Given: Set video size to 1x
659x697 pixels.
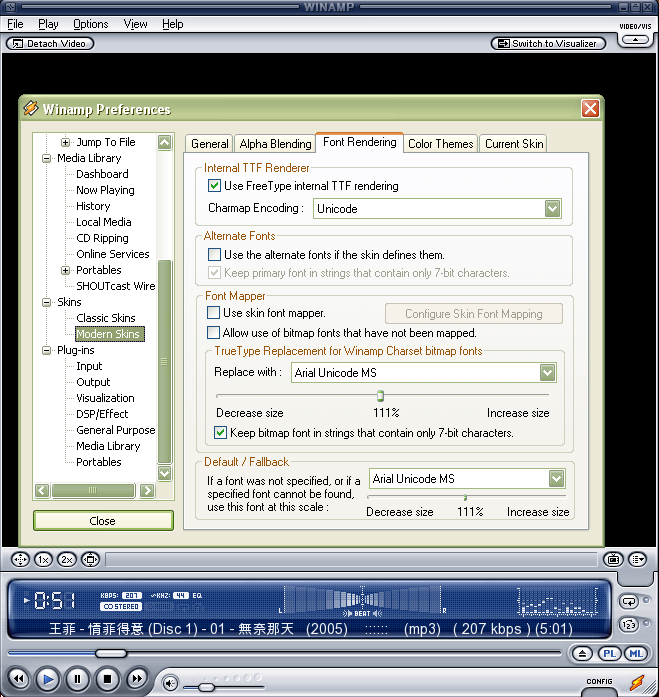Looking at the screenshot, I should (43, 560).
